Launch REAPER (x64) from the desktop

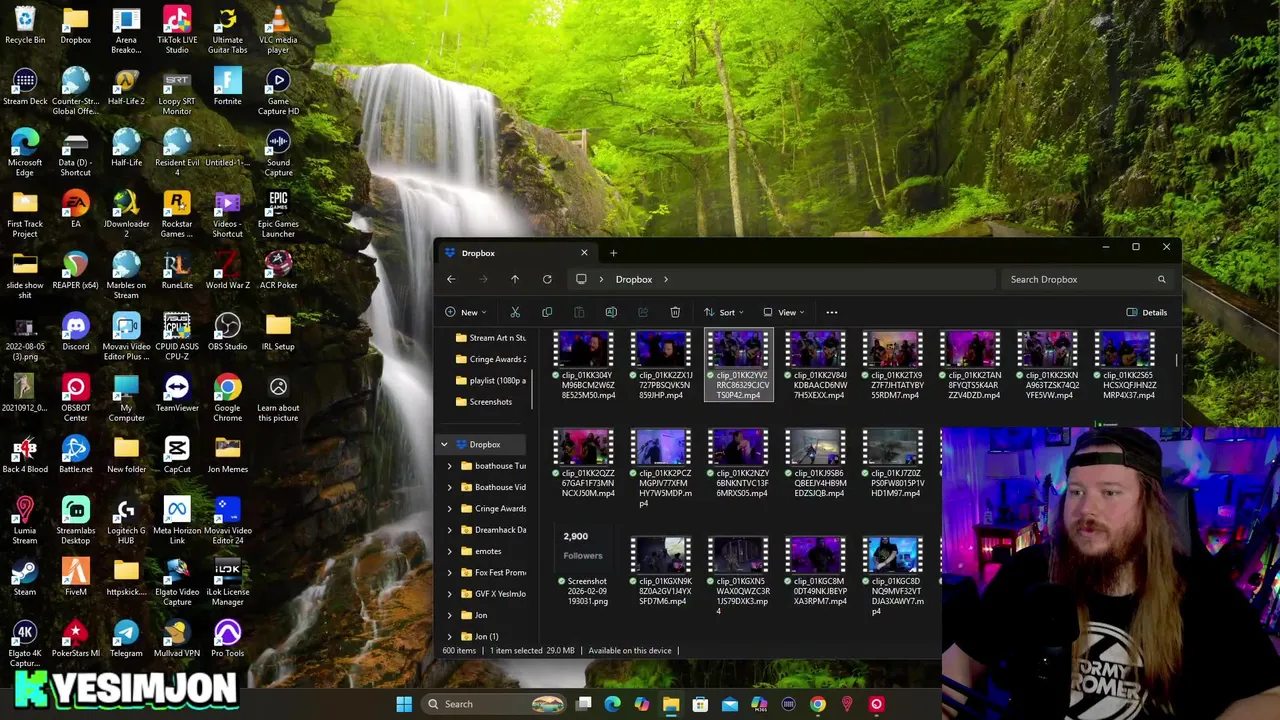(75, 270)
